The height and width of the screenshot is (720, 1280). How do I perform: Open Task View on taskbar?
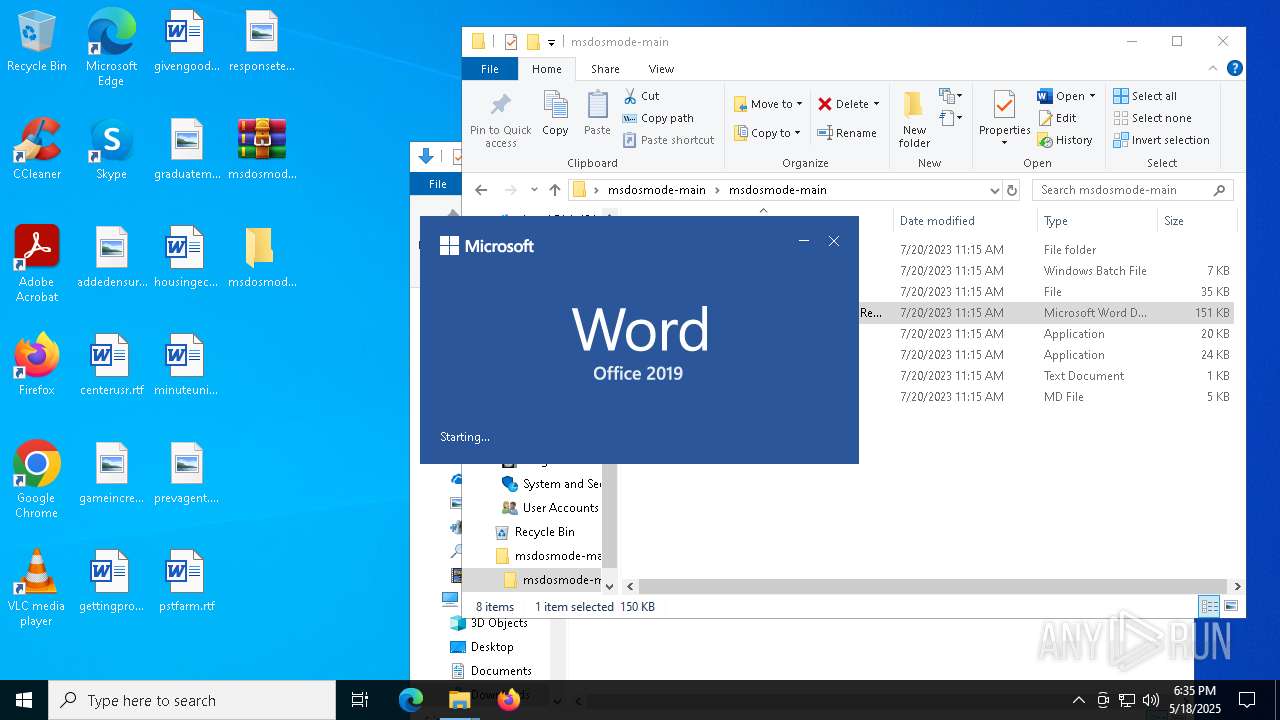coord(360,700)
